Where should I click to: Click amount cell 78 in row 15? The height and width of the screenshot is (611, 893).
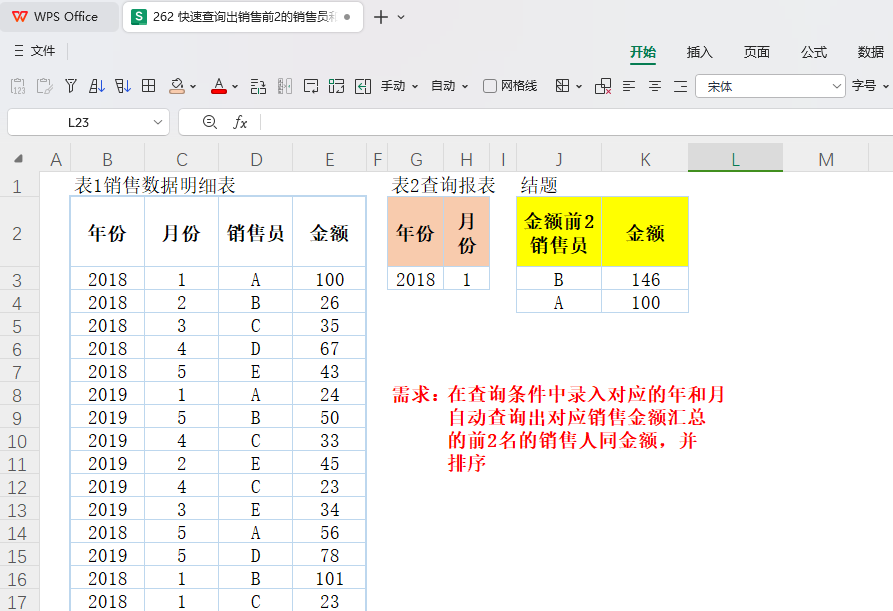329,555
